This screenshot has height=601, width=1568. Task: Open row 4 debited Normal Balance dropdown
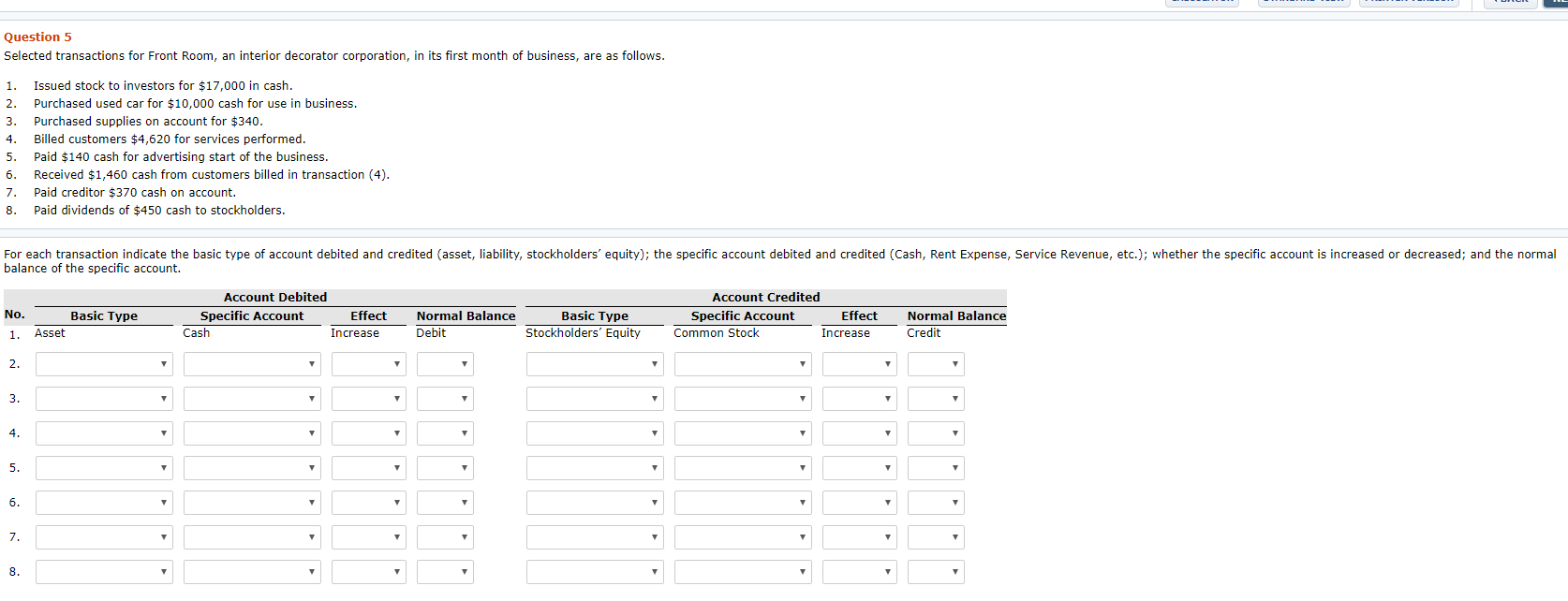[x=445, y=433]
